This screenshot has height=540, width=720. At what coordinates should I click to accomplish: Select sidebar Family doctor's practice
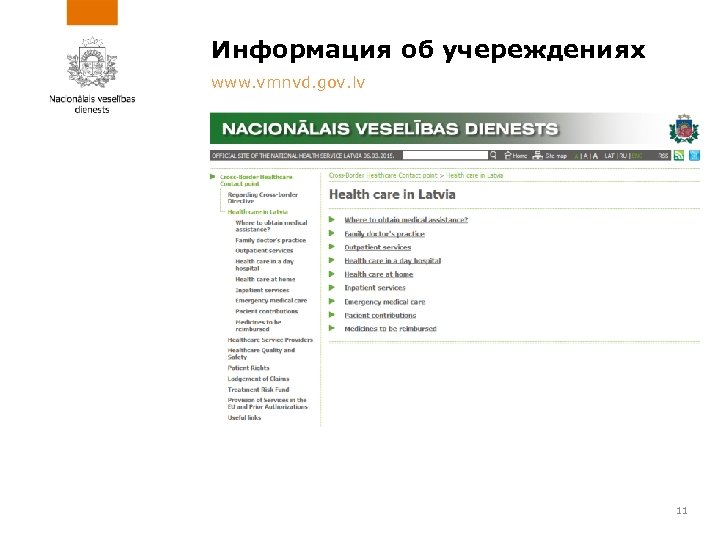pos(270,240)
